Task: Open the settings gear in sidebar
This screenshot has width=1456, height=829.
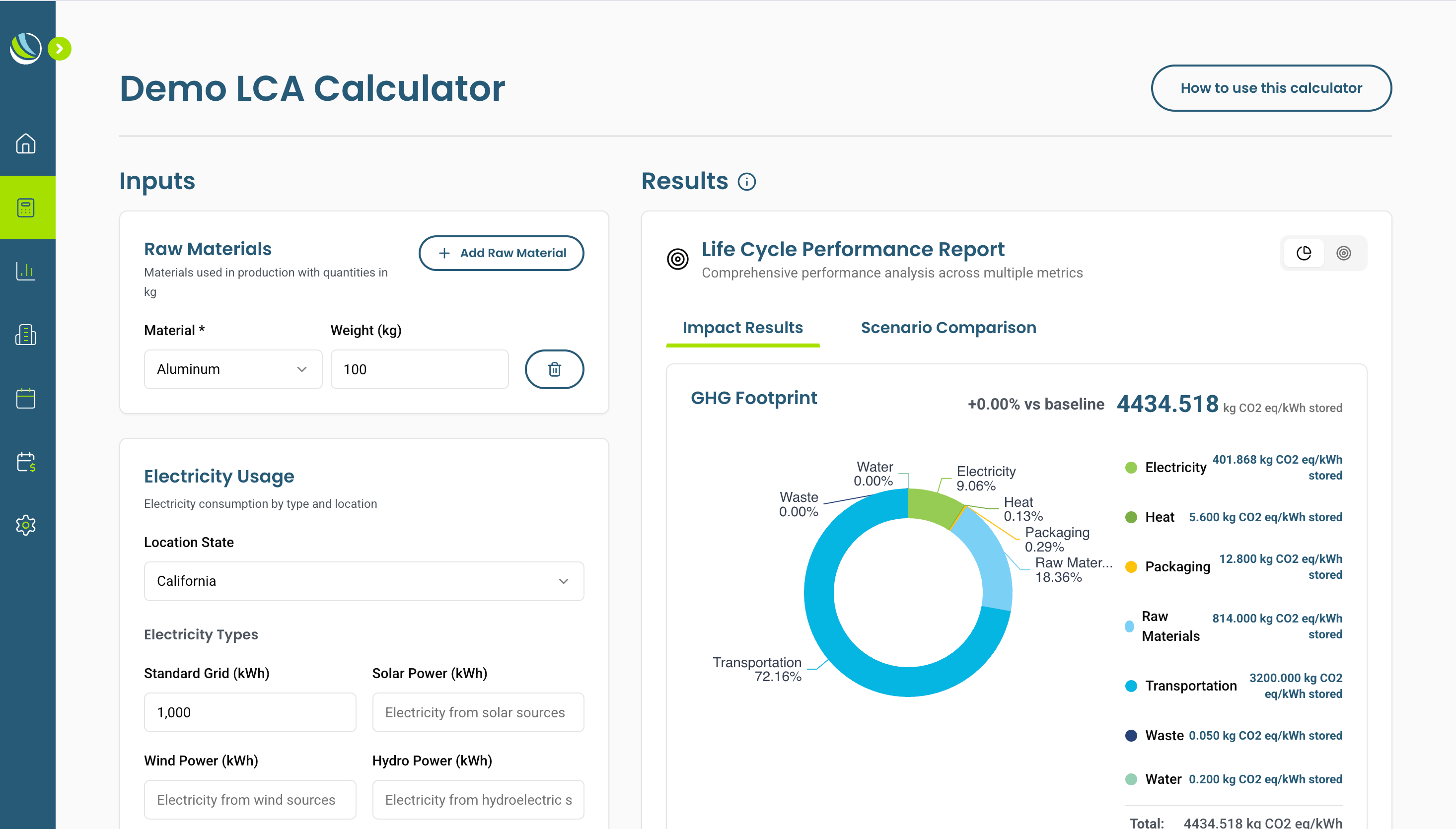Action: tap(26, 525)
